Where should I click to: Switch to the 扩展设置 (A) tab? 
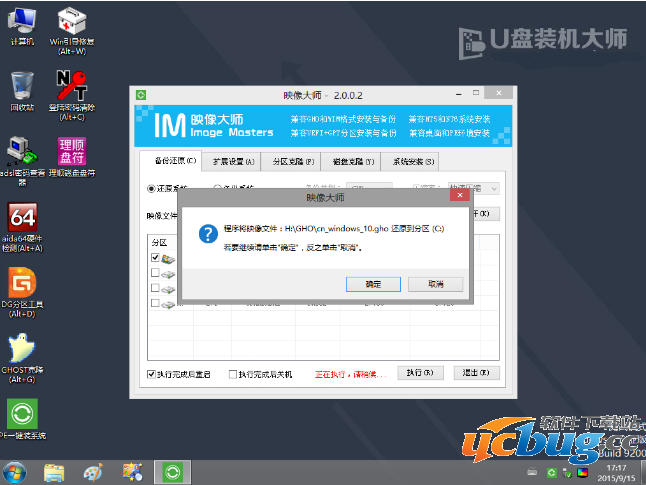coord(233,162)
